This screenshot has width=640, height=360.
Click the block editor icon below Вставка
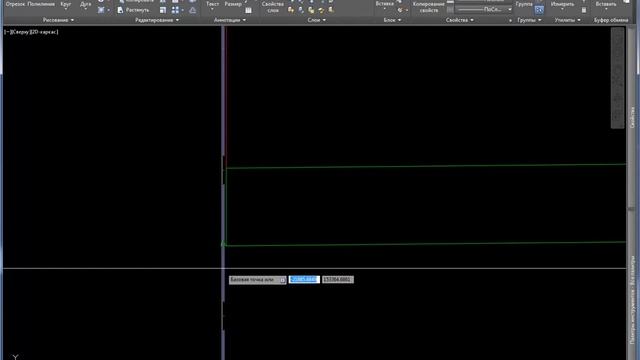pos(400,10)
